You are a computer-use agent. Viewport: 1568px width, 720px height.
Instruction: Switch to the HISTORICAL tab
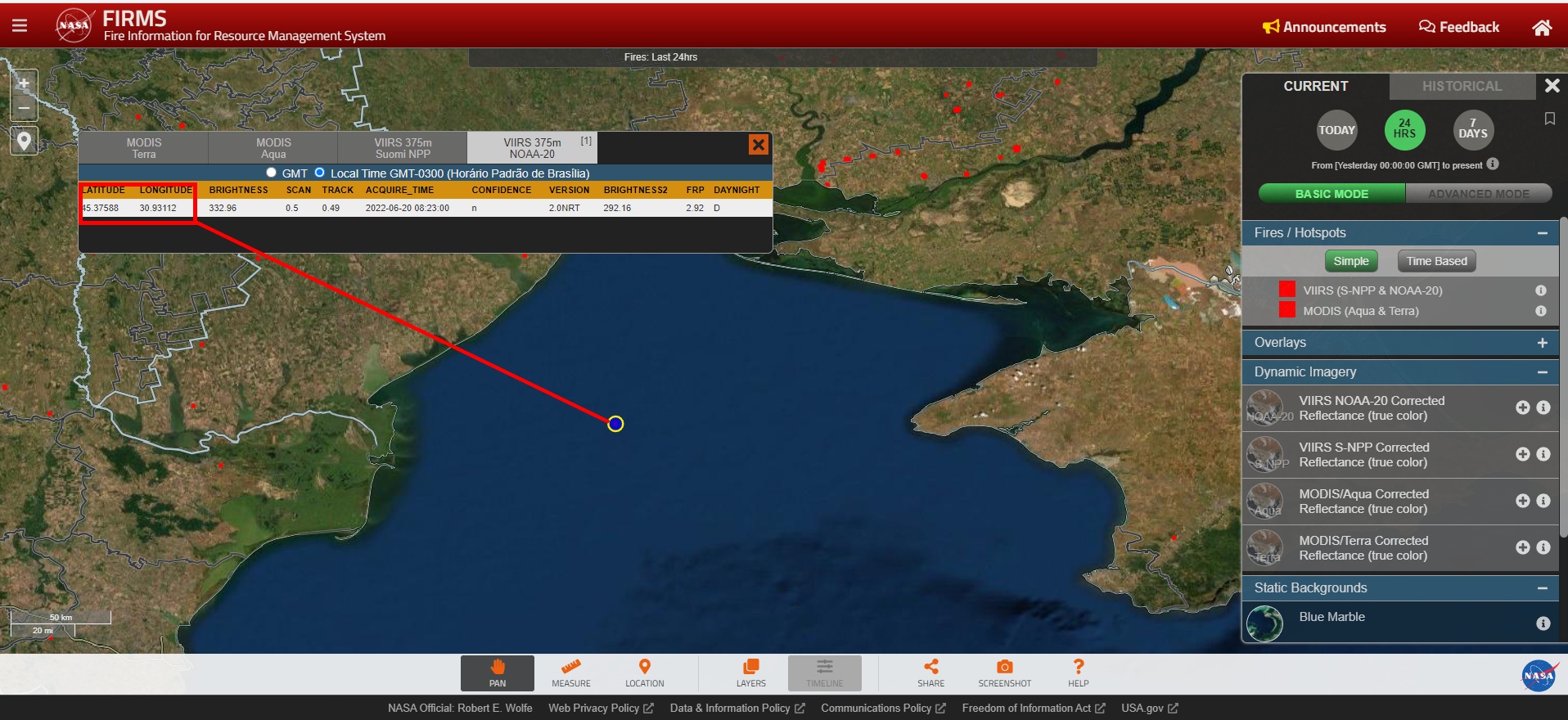(x=1462, y=86)
